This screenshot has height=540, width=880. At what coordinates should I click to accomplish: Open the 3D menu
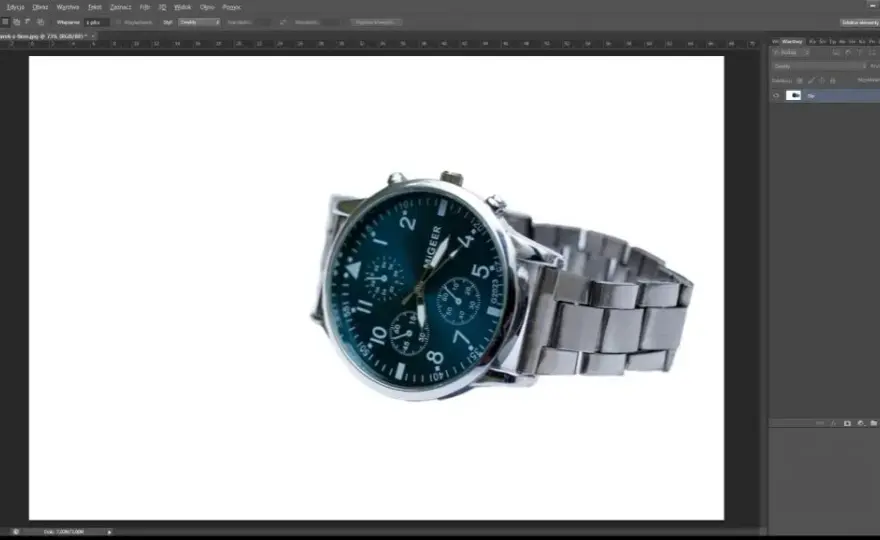pyautogui.click(x=162, y=7)
